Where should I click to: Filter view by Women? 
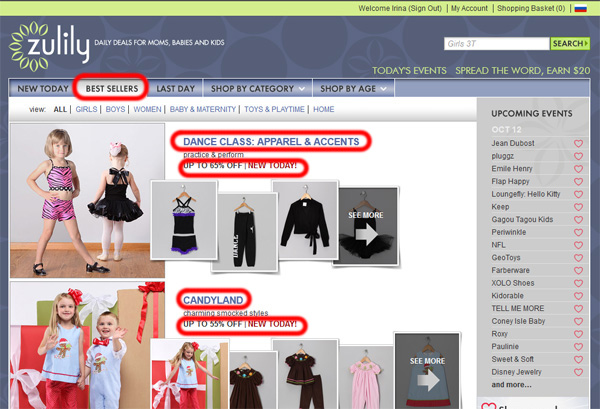click(x=147, y=109)
